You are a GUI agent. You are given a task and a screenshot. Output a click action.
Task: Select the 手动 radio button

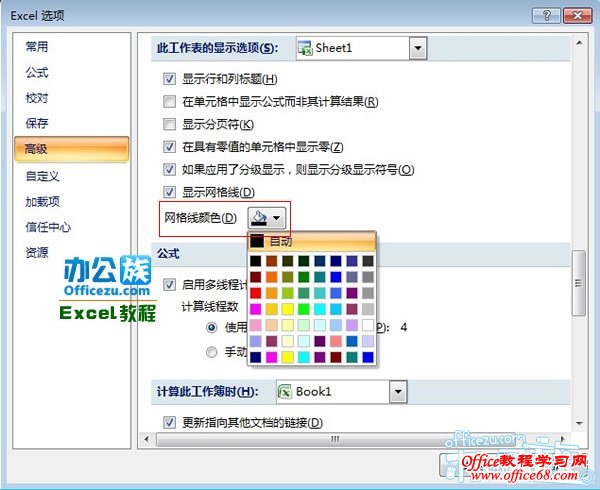point(212,352)
